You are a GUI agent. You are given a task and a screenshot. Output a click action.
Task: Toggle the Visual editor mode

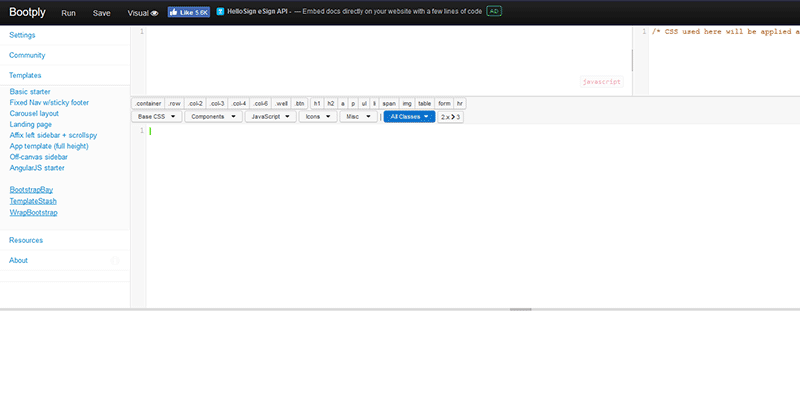tap(143, 13)
